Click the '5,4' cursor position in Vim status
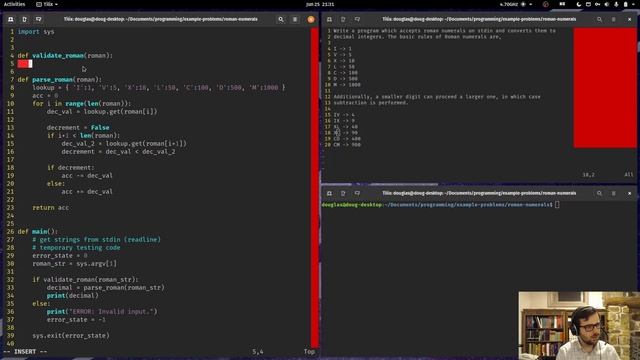 coord(258,351)
